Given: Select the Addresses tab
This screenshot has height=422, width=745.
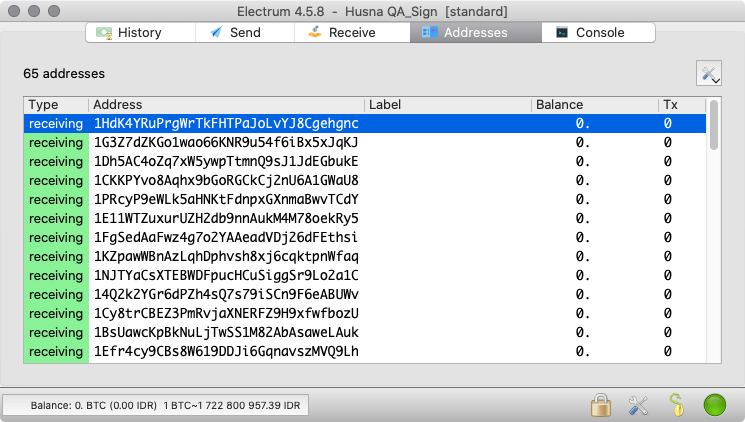Looking at the screenshot, I should 476,32.
